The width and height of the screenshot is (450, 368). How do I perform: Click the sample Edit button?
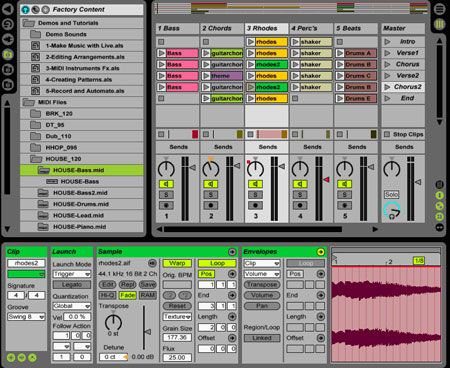[x=107, y=284]
